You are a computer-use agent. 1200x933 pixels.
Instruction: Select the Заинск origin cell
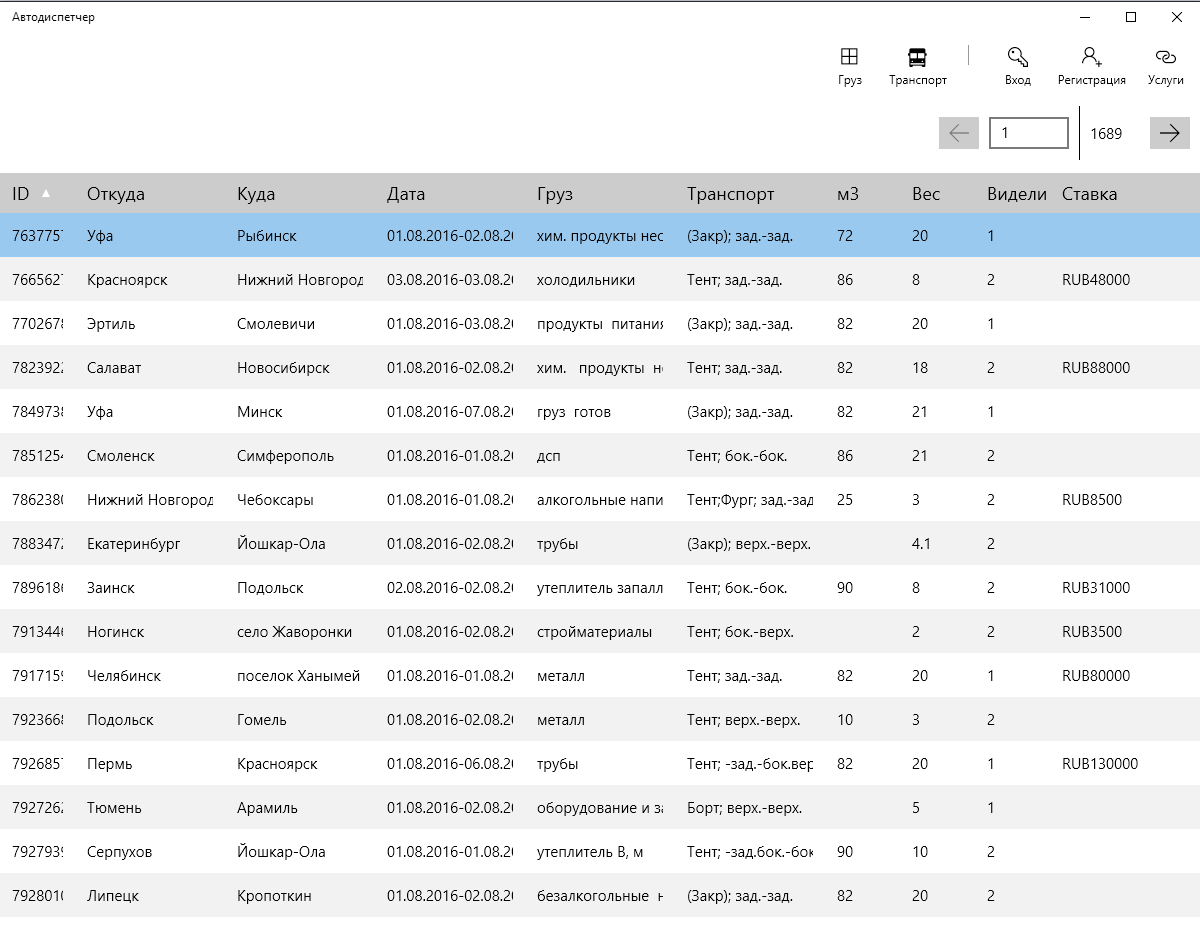point(111,588)
